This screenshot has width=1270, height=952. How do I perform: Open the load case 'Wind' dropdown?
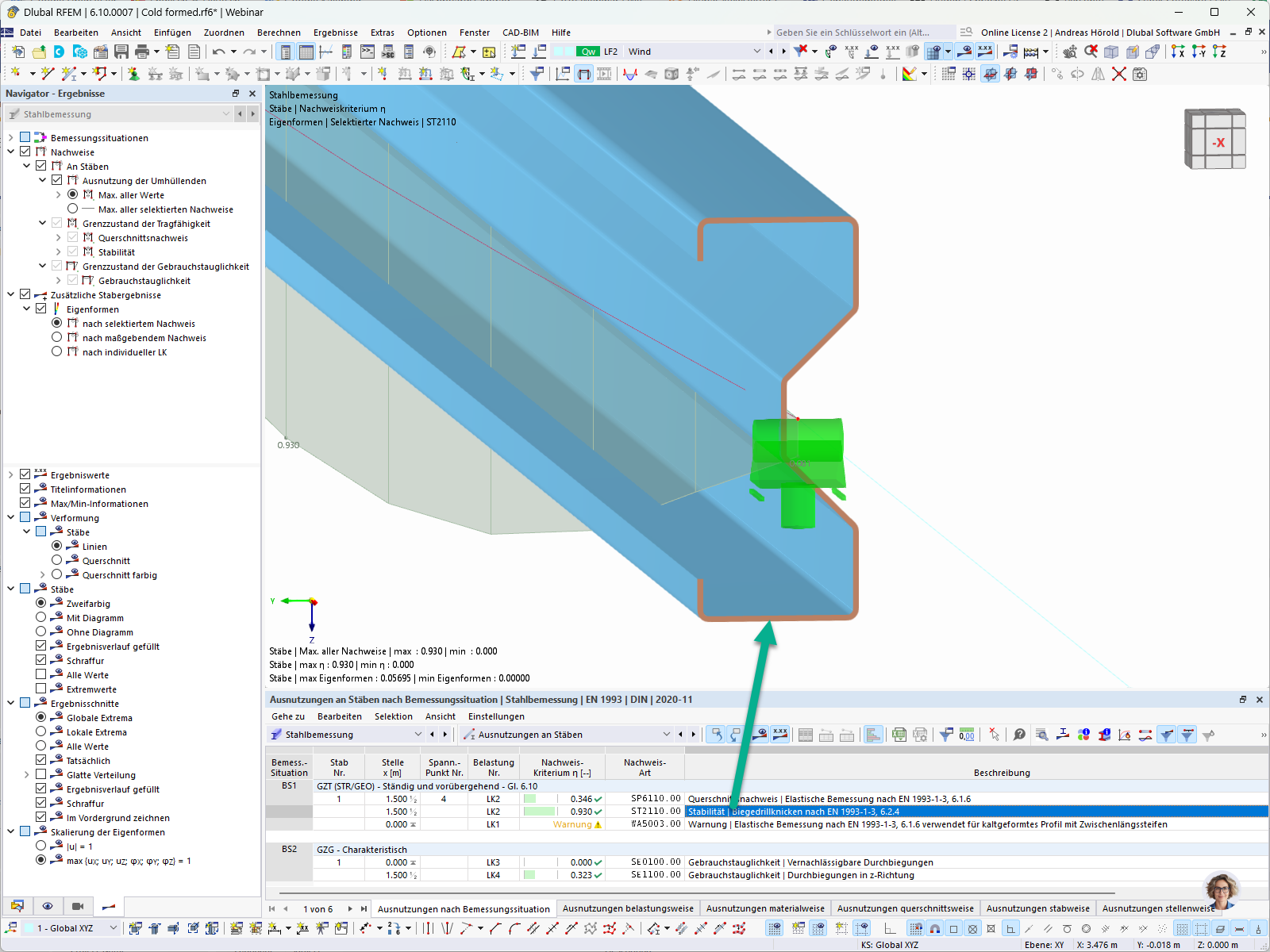point(756,52)
